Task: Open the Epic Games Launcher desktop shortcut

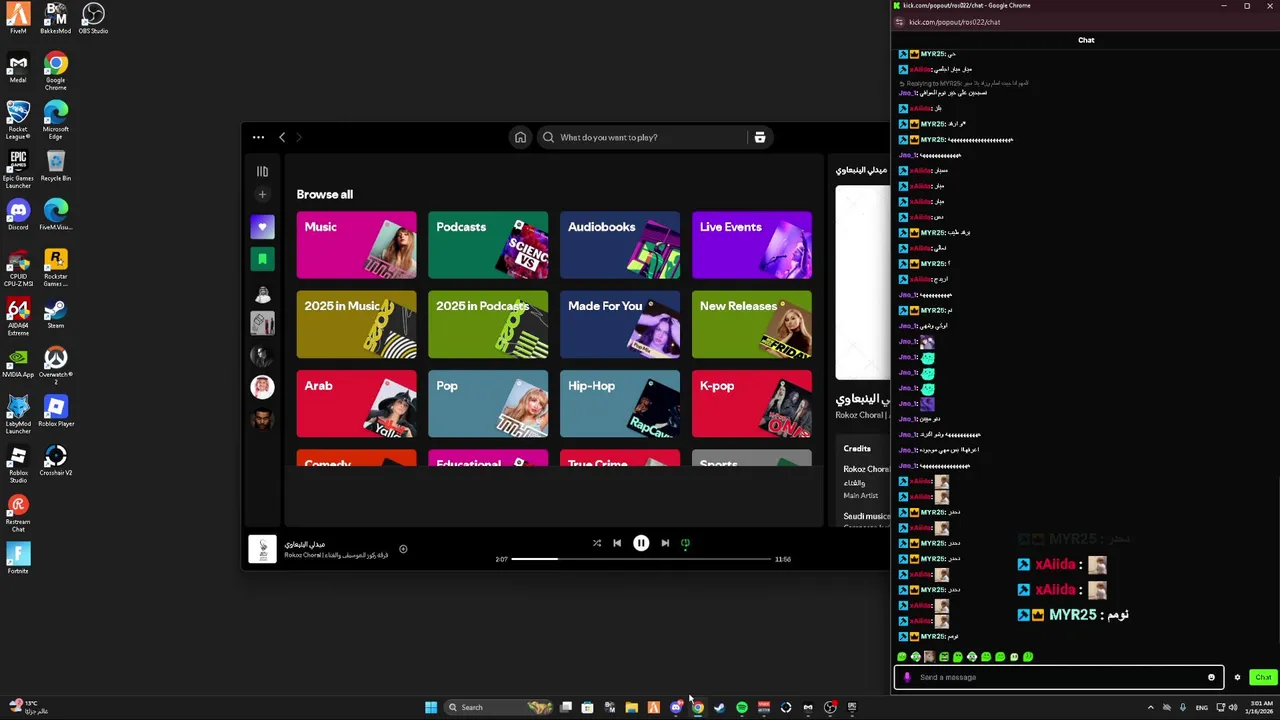Action: click(x=18, y=170)
